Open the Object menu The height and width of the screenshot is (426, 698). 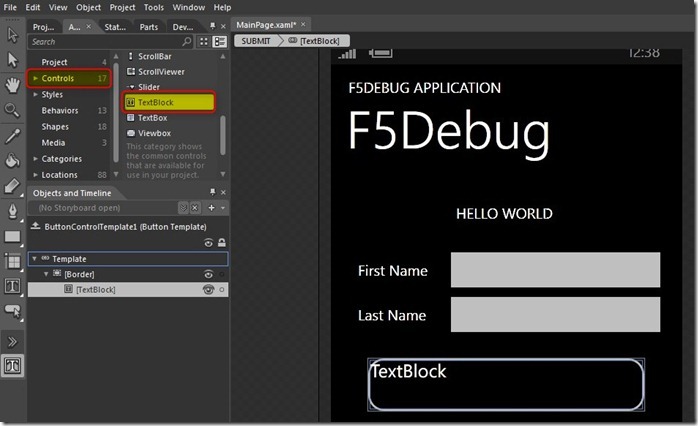pos(89,8)
